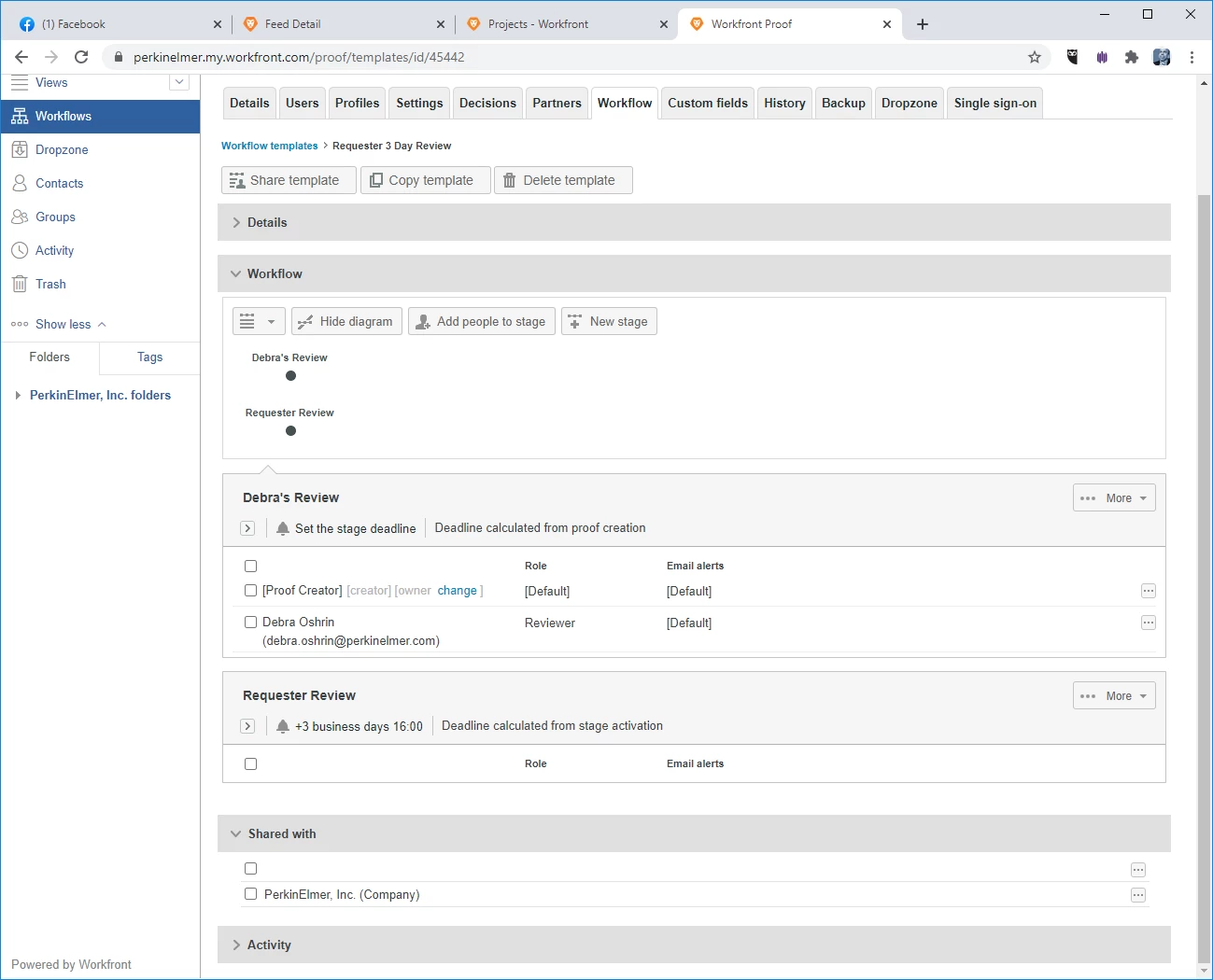This screenshot has width=1213, height=980.
Task: Switch to the Custom fields tab
Action: [x=708, y=104]
